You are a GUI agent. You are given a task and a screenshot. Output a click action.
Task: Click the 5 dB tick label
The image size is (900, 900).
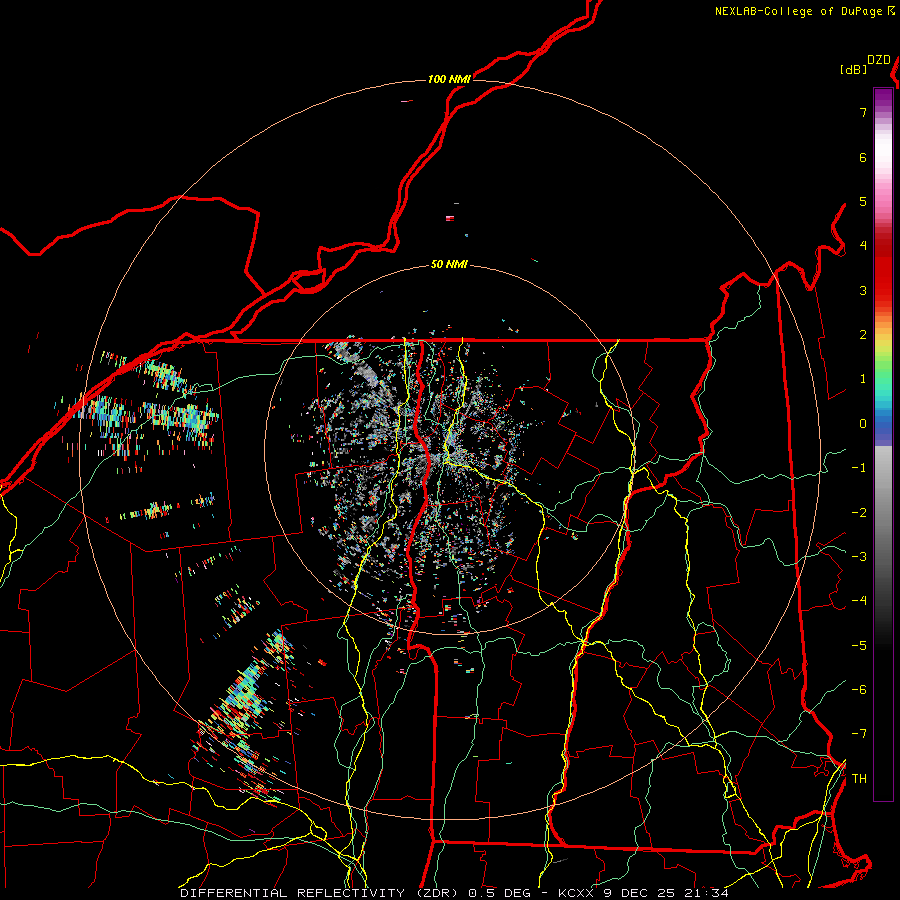pos(863,201)
